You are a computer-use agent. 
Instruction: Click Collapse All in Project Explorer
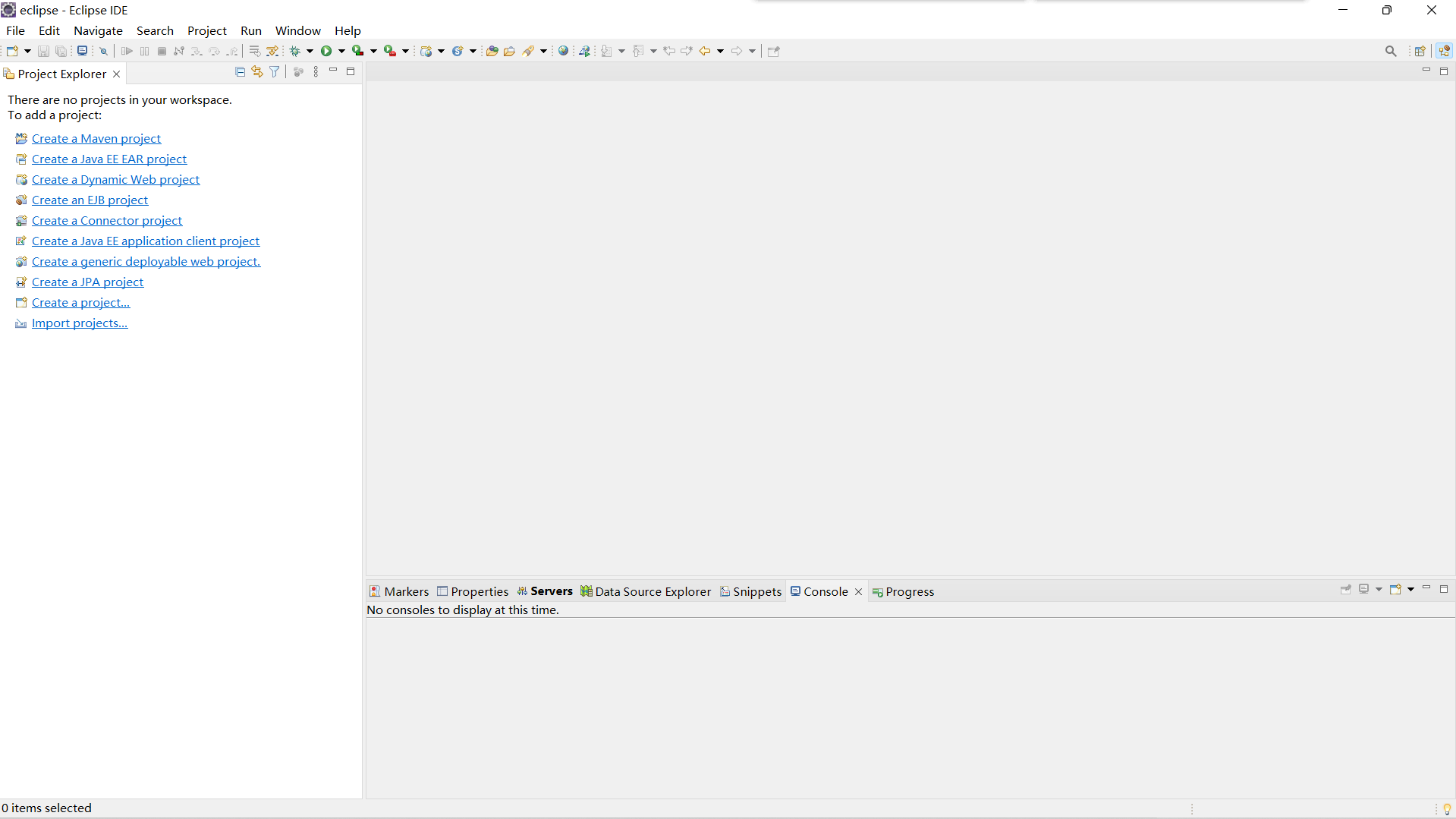pos(240,71)
